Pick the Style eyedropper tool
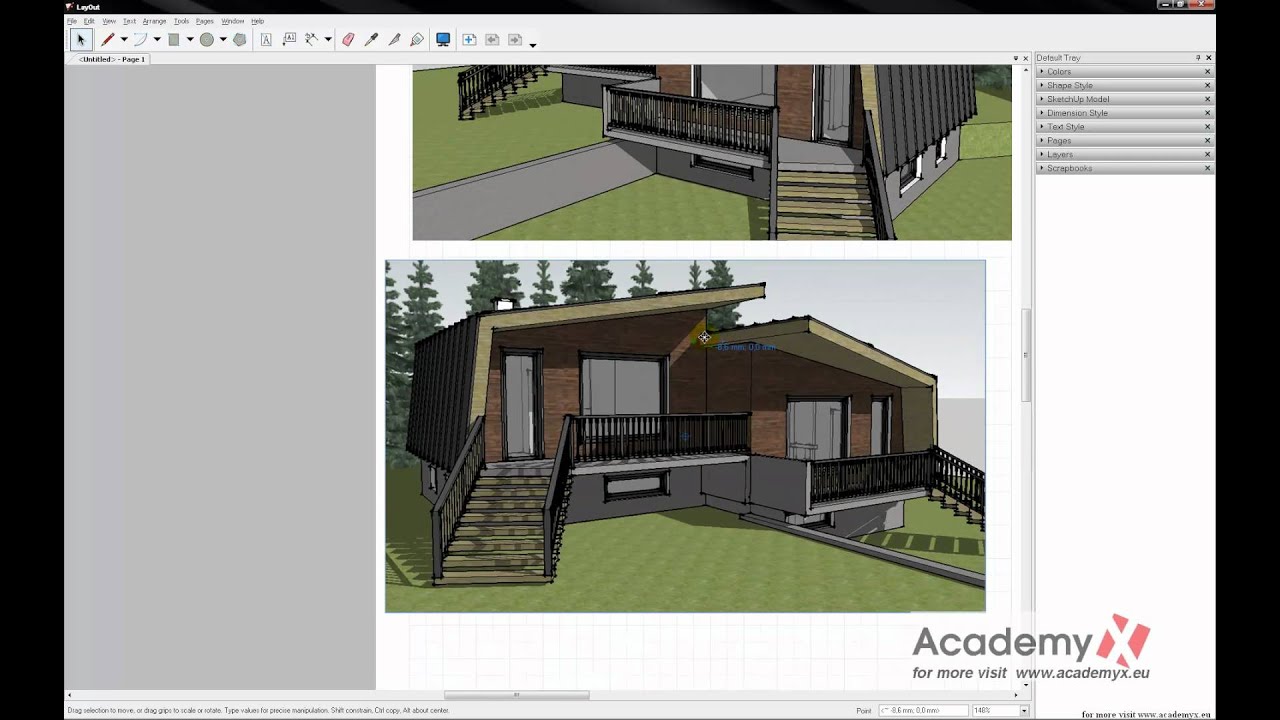 [371, 40]
